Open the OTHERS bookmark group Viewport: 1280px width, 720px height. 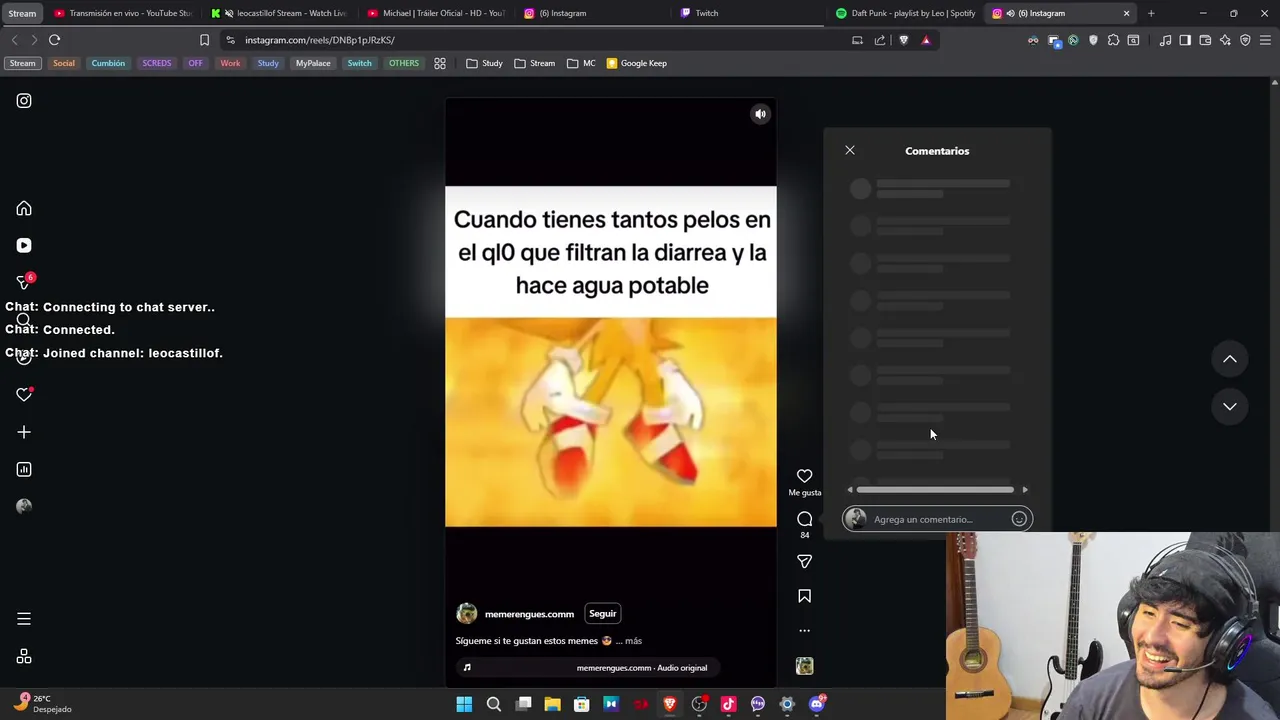click(x=404, y=63)
